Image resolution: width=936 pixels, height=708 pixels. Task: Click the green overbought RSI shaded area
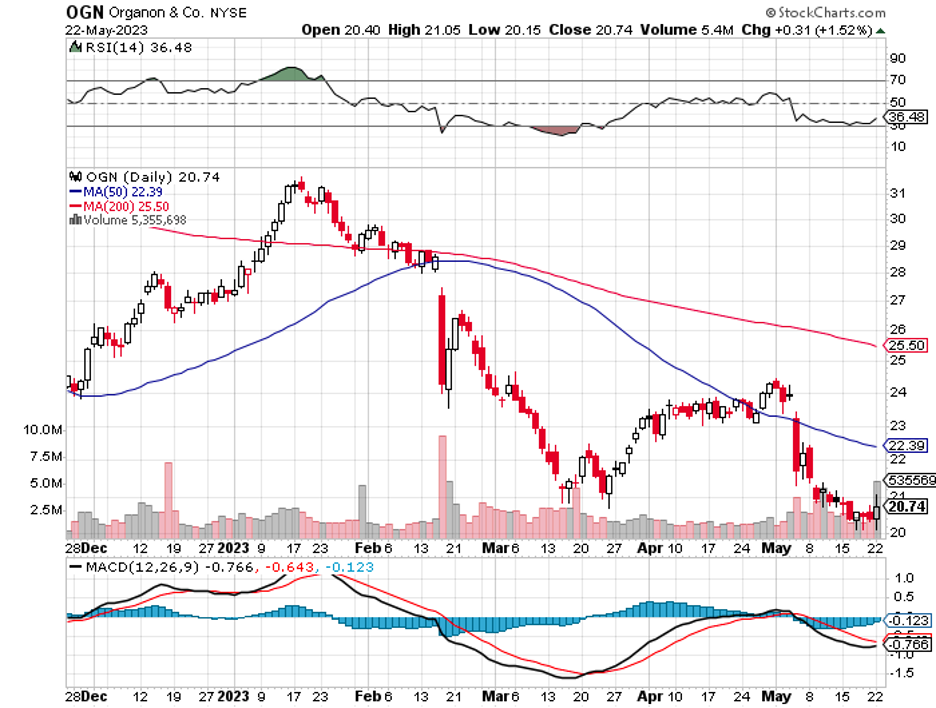click(x=291, y=74)
